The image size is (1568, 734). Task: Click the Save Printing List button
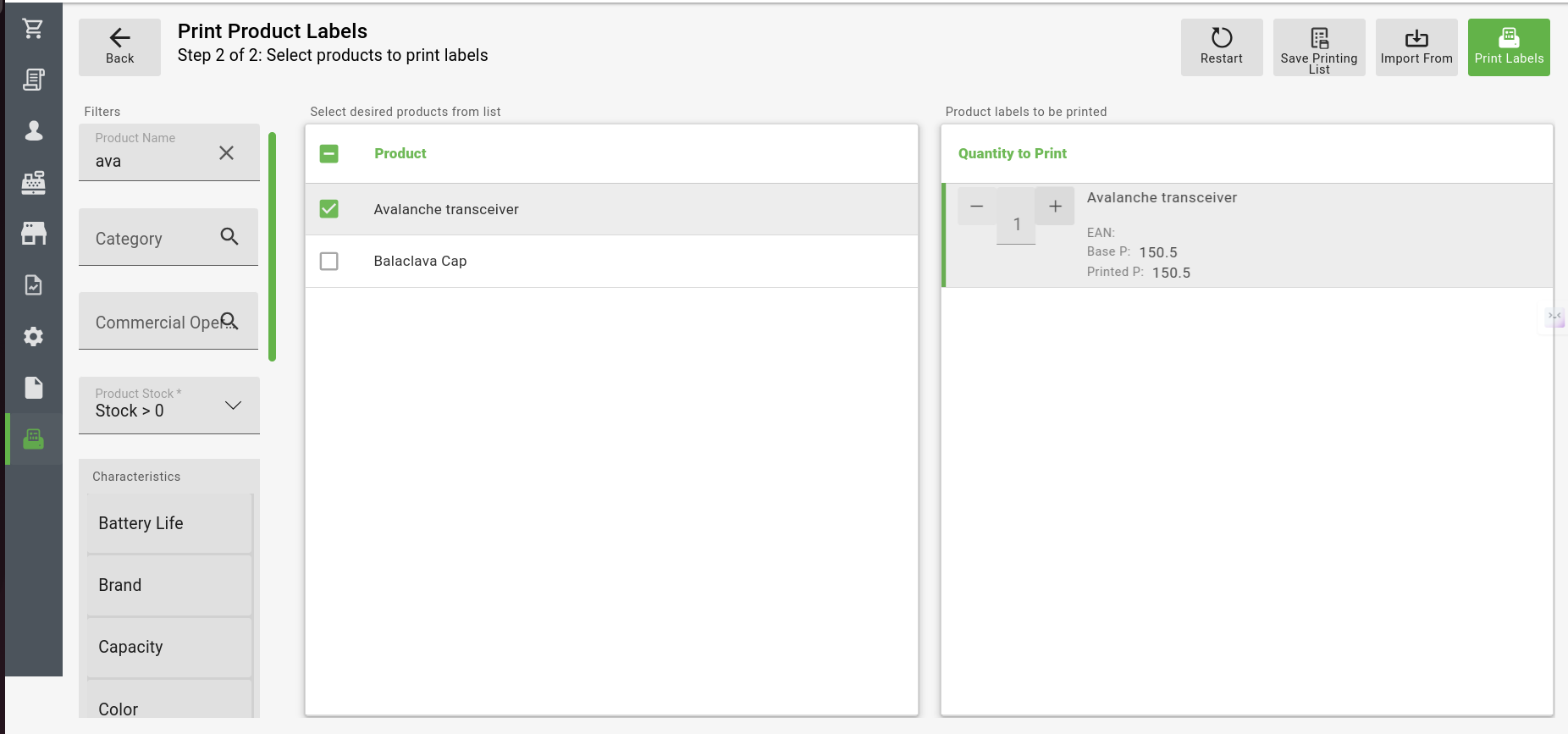coord(1318,47)
